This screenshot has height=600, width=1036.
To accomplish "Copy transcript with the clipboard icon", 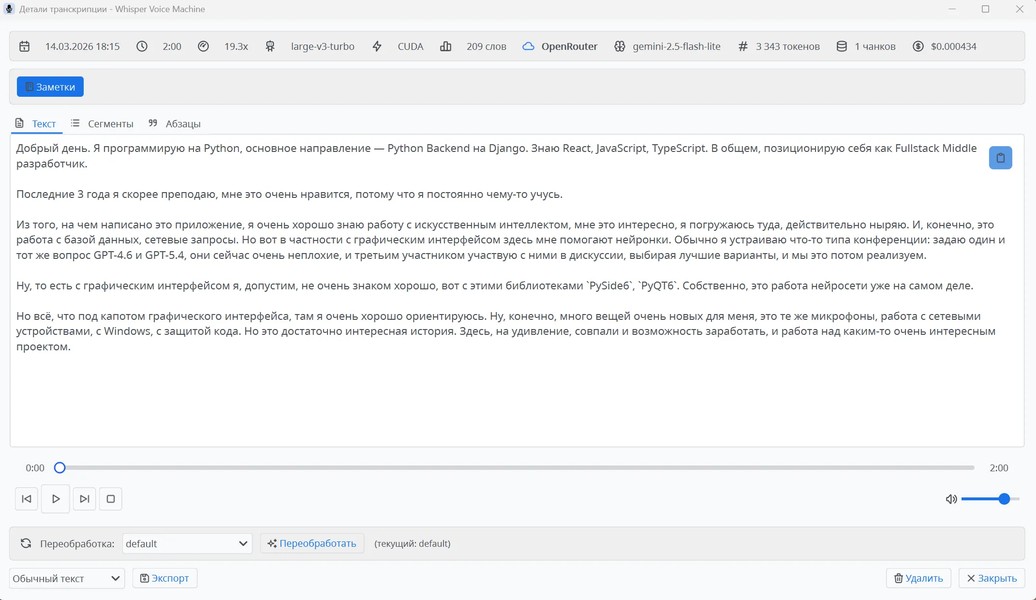I will click(x=1000, y=158).
